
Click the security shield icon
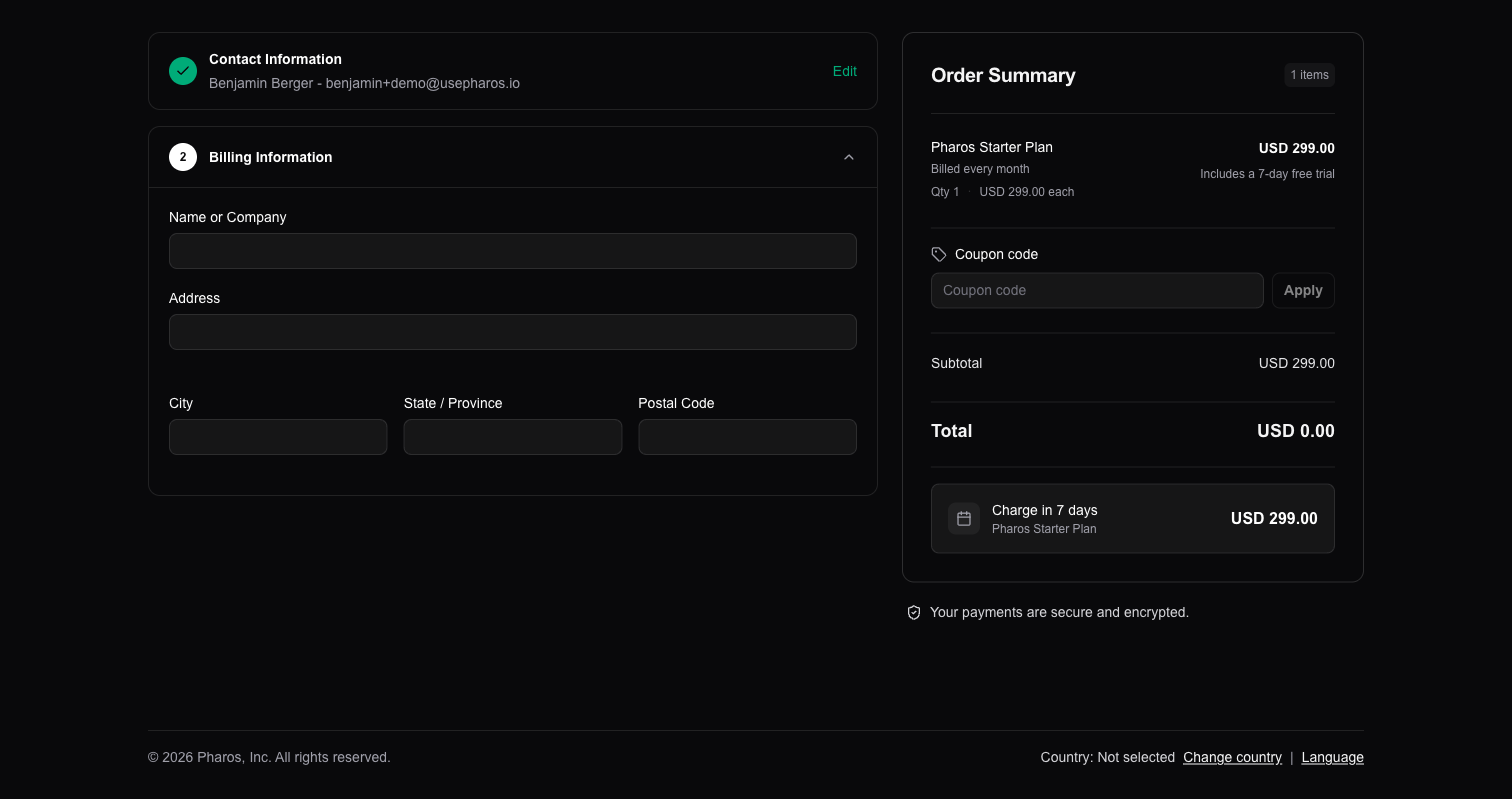(914, 612)
